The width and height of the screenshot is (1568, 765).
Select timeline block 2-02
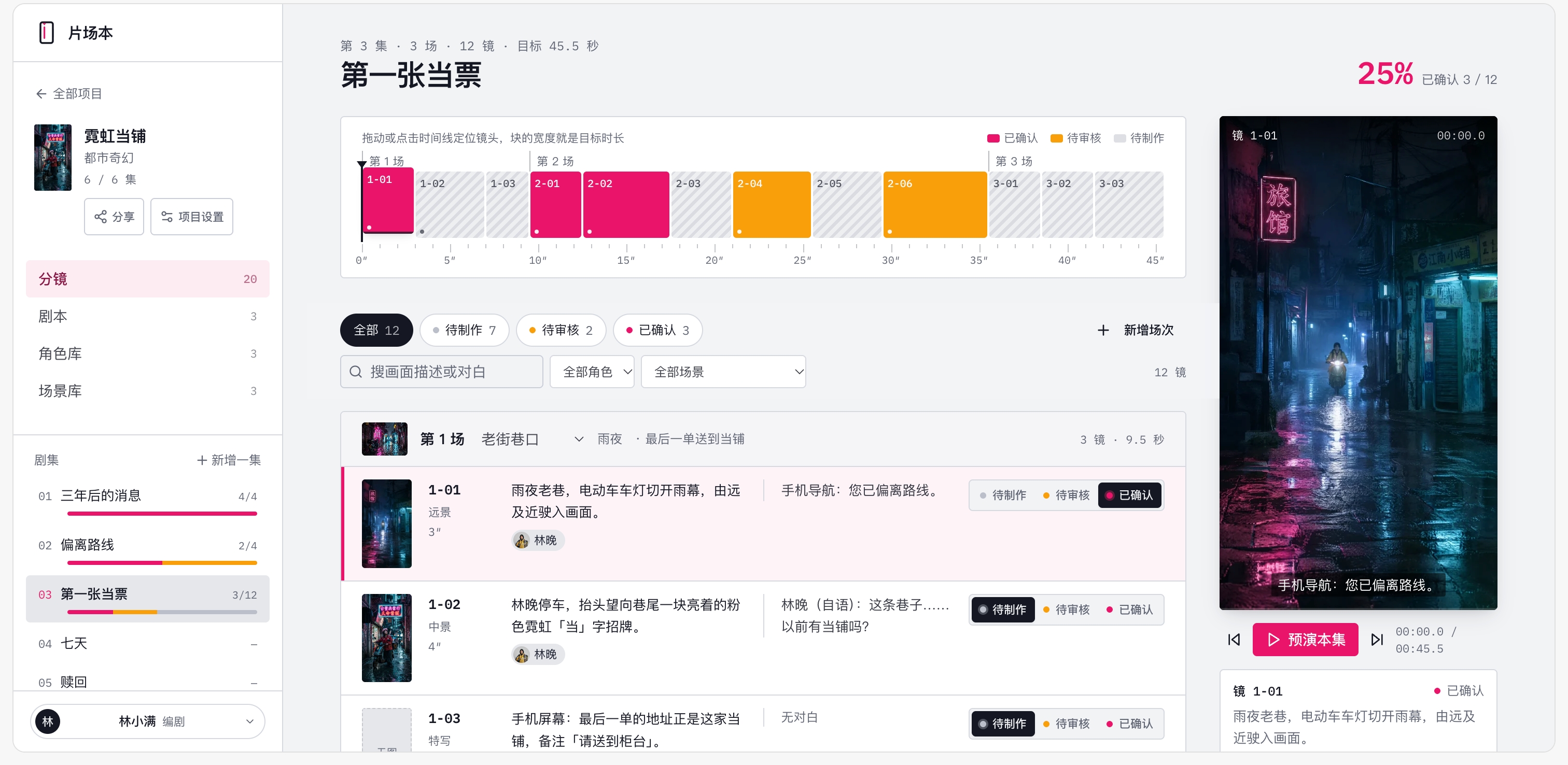[x=626, y=205]
